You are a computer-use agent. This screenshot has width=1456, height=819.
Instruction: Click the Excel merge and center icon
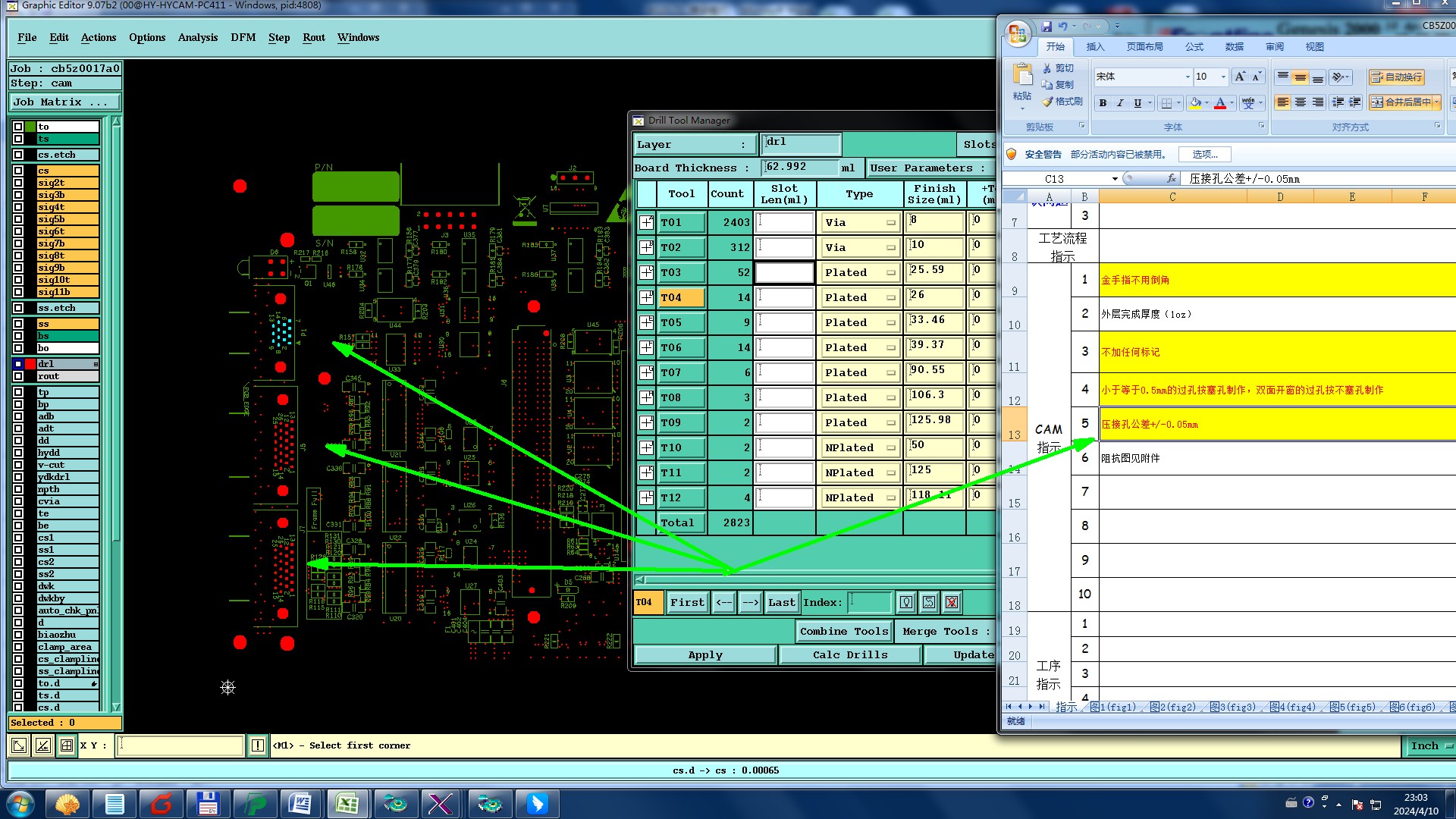tap(1377, 102)
